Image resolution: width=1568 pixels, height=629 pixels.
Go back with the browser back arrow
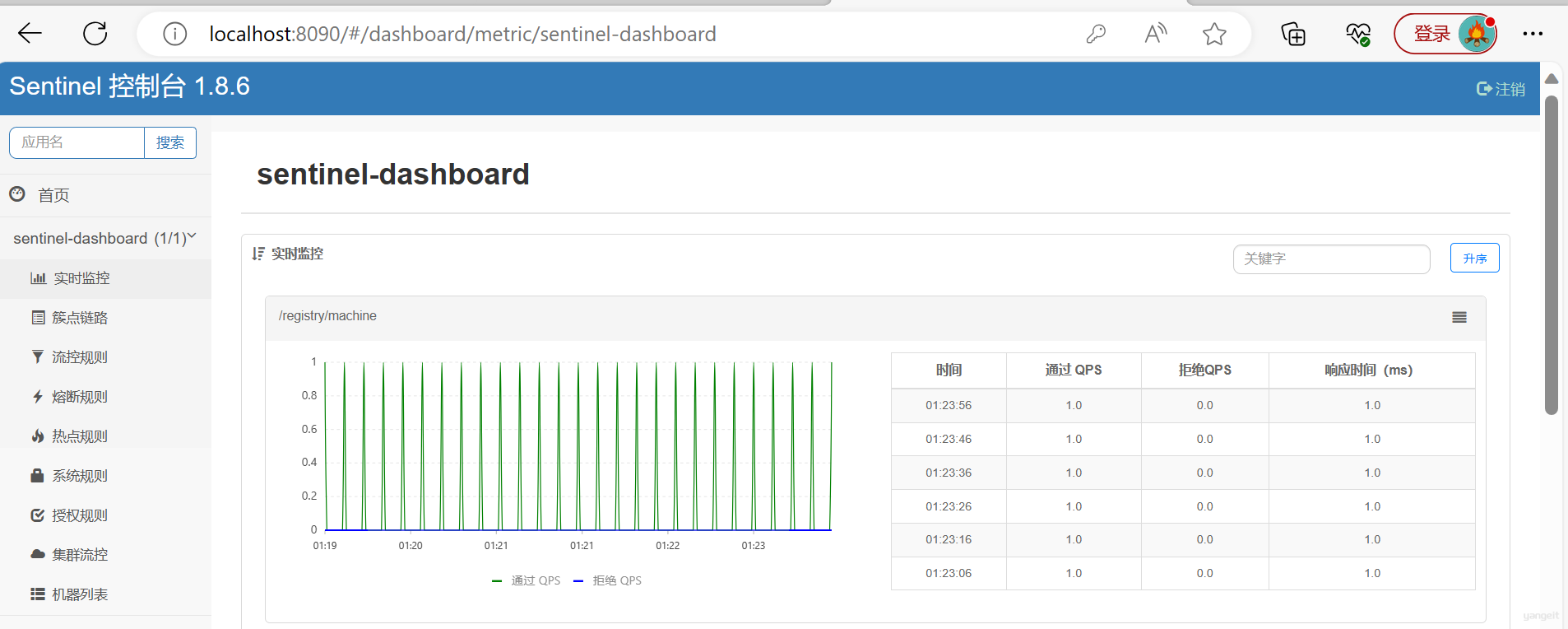click(x=30, y=34)
